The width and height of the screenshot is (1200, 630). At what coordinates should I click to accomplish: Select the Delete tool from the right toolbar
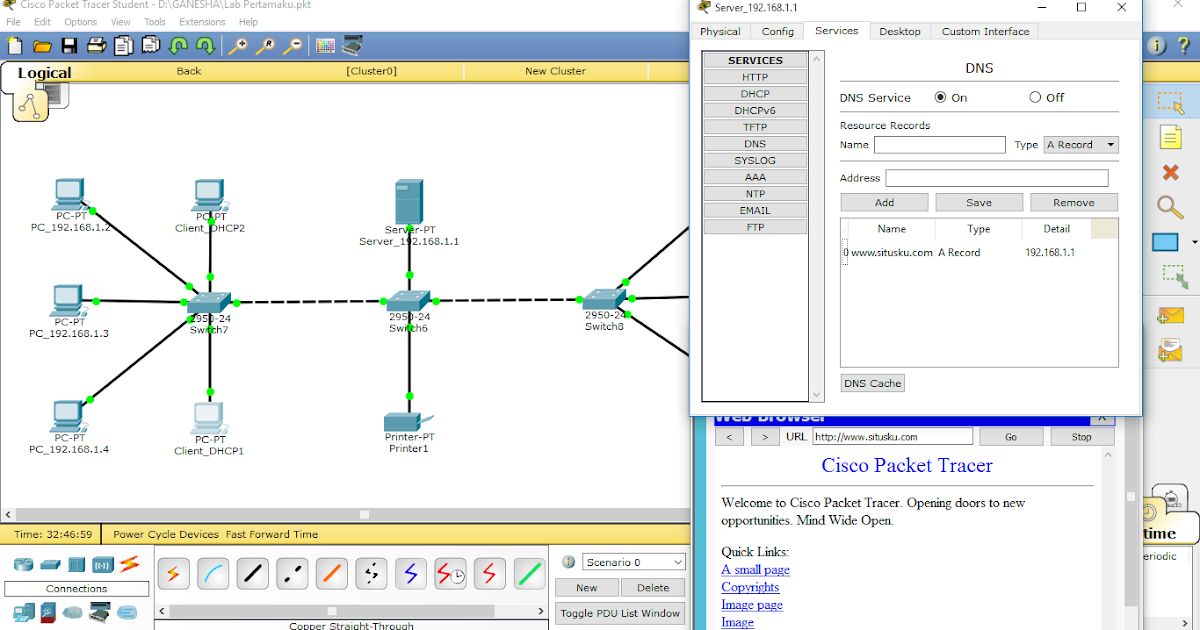1171,170
